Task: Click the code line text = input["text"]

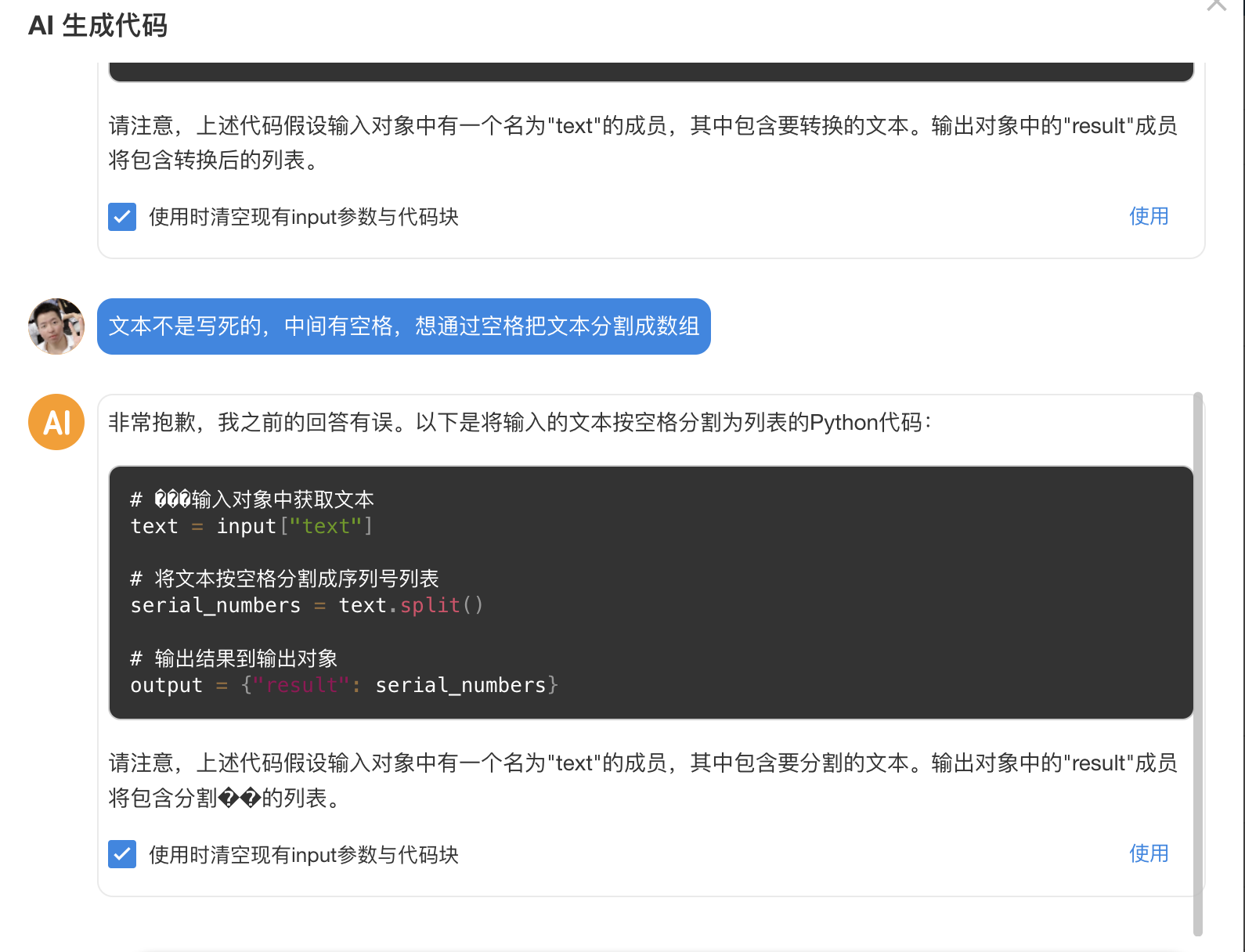Action: coord(251,526)
